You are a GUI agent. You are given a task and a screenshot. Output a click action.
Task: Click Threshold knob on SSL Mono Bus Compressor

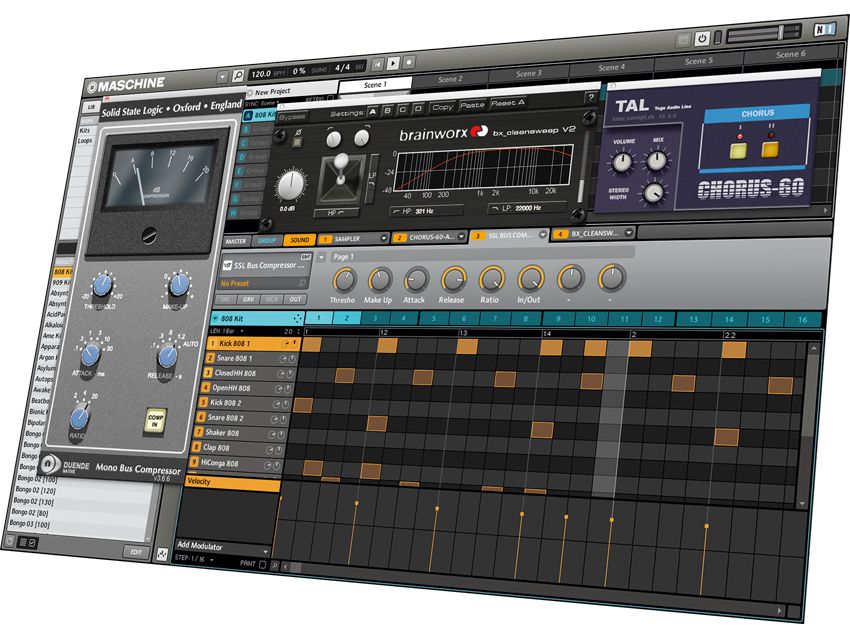(102, 285)
